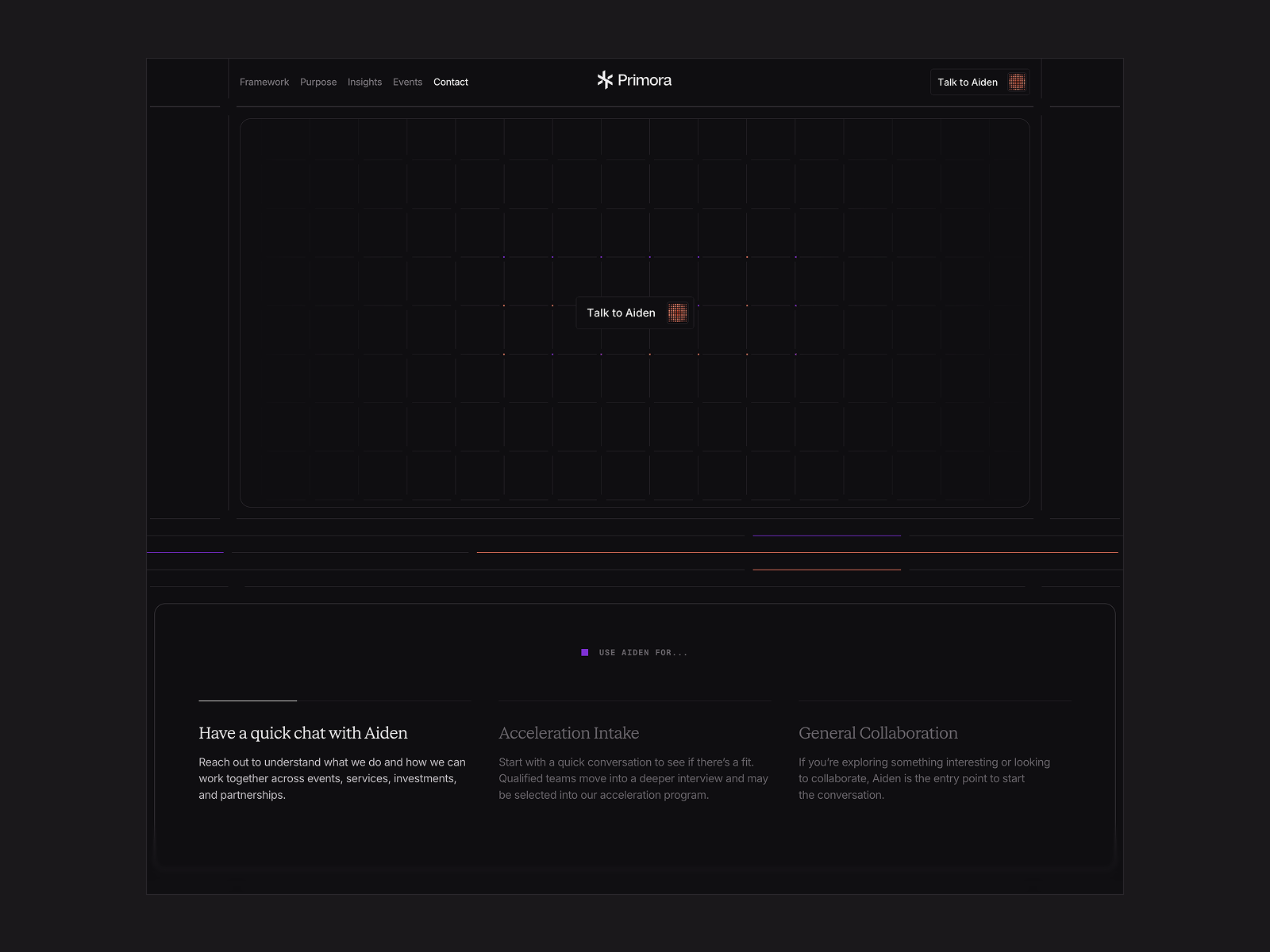This screenshot has height=952, width=1270.
Task: Select the Acceleration Intake tab
Action: (x=569, y=733)
